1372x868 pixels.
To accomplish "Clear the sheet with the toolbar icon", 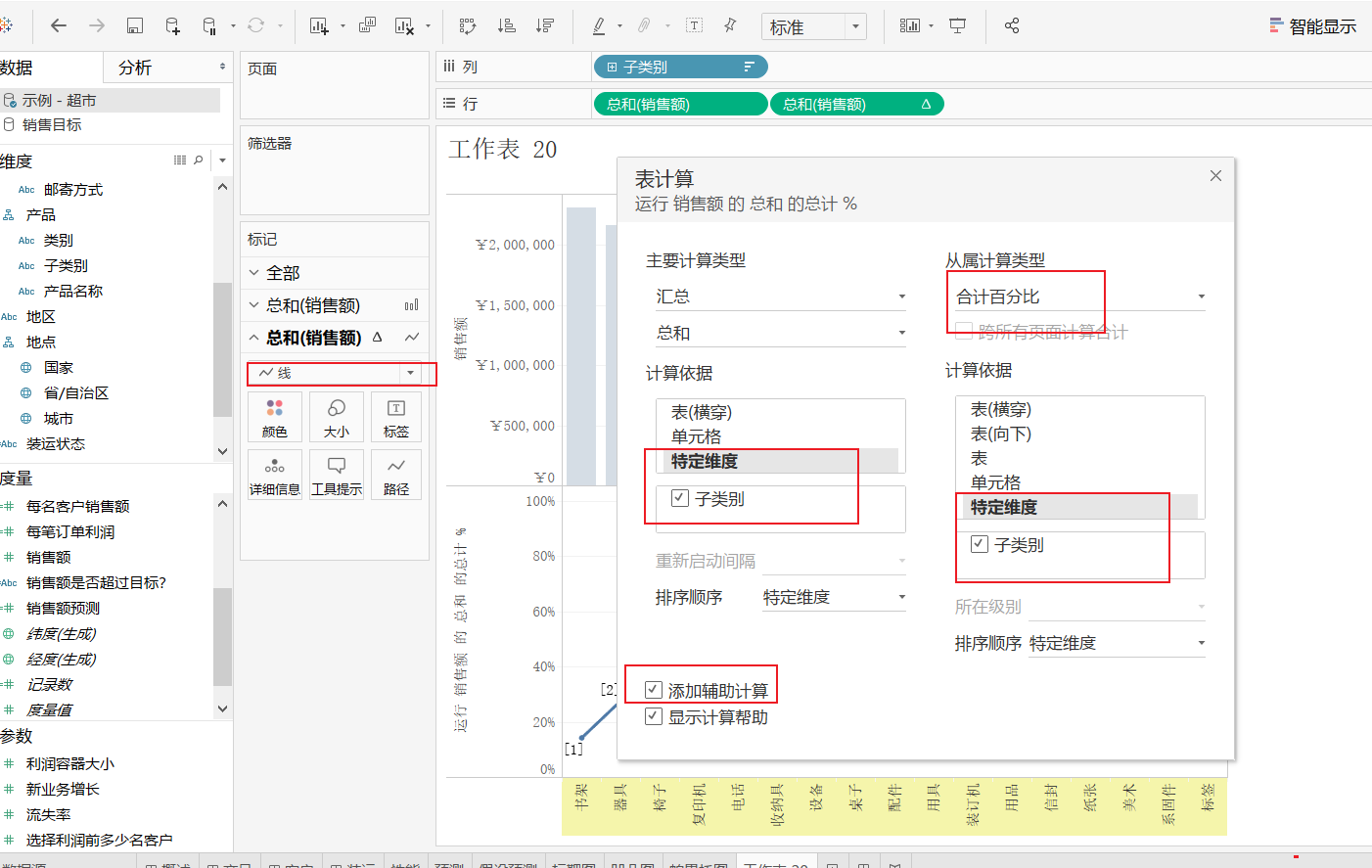I will [404, 25].
